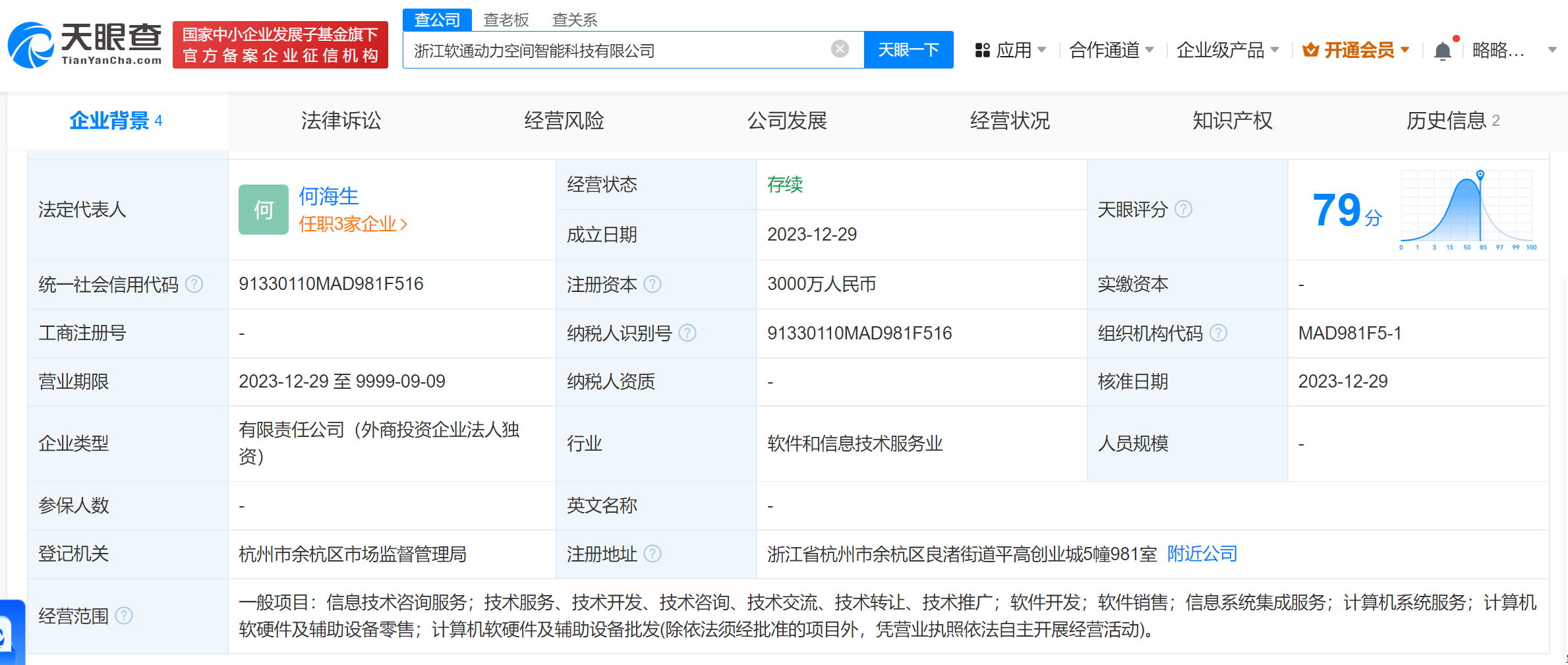Open 何海生 legal representative profile link
Image resolution: width=1568 pixels, height=665 pixels.
[x=328, y=196]
